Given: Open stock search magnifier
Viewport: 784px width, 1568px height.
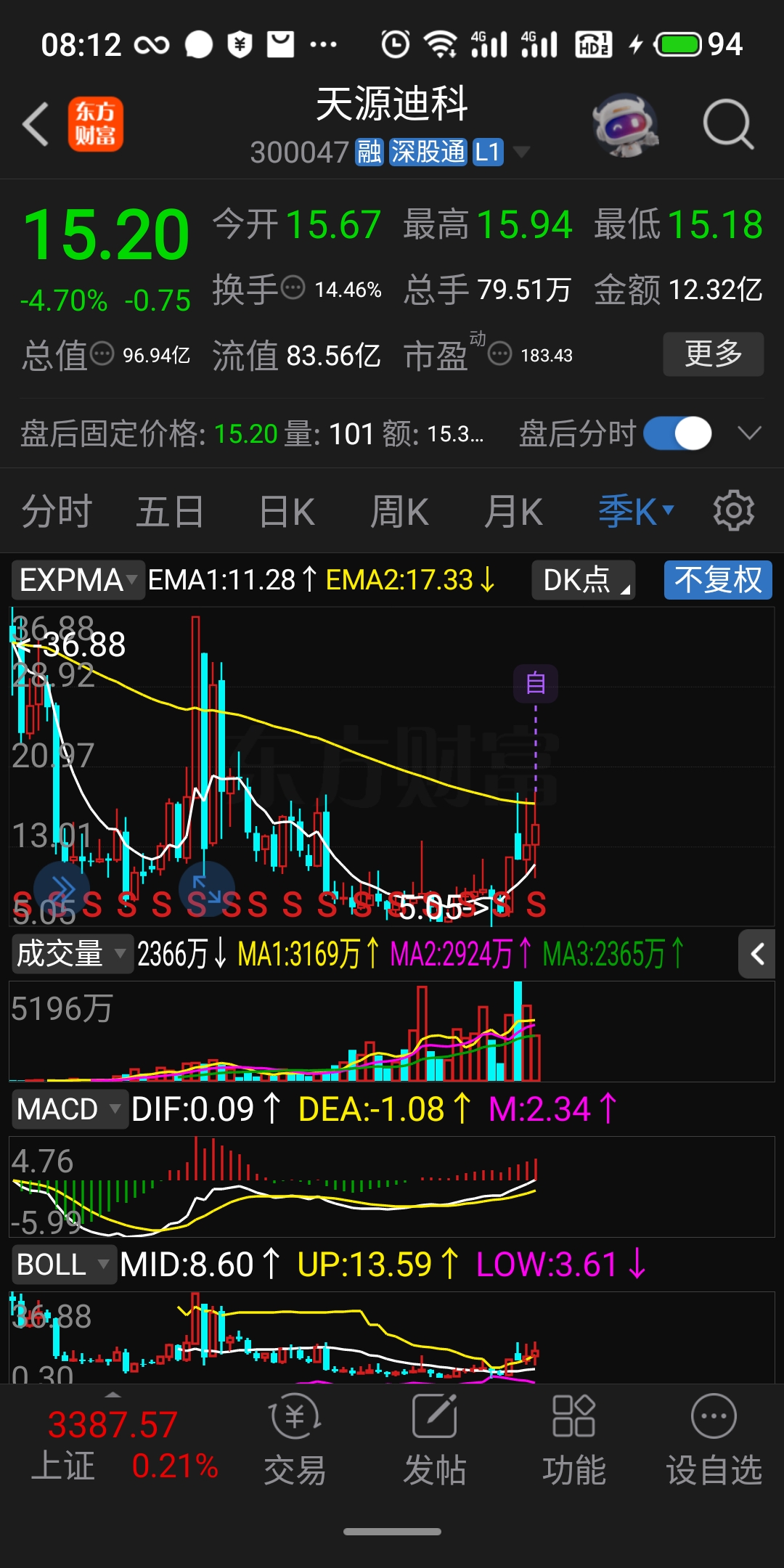Looking at the screenshot, I should point(728,125).
